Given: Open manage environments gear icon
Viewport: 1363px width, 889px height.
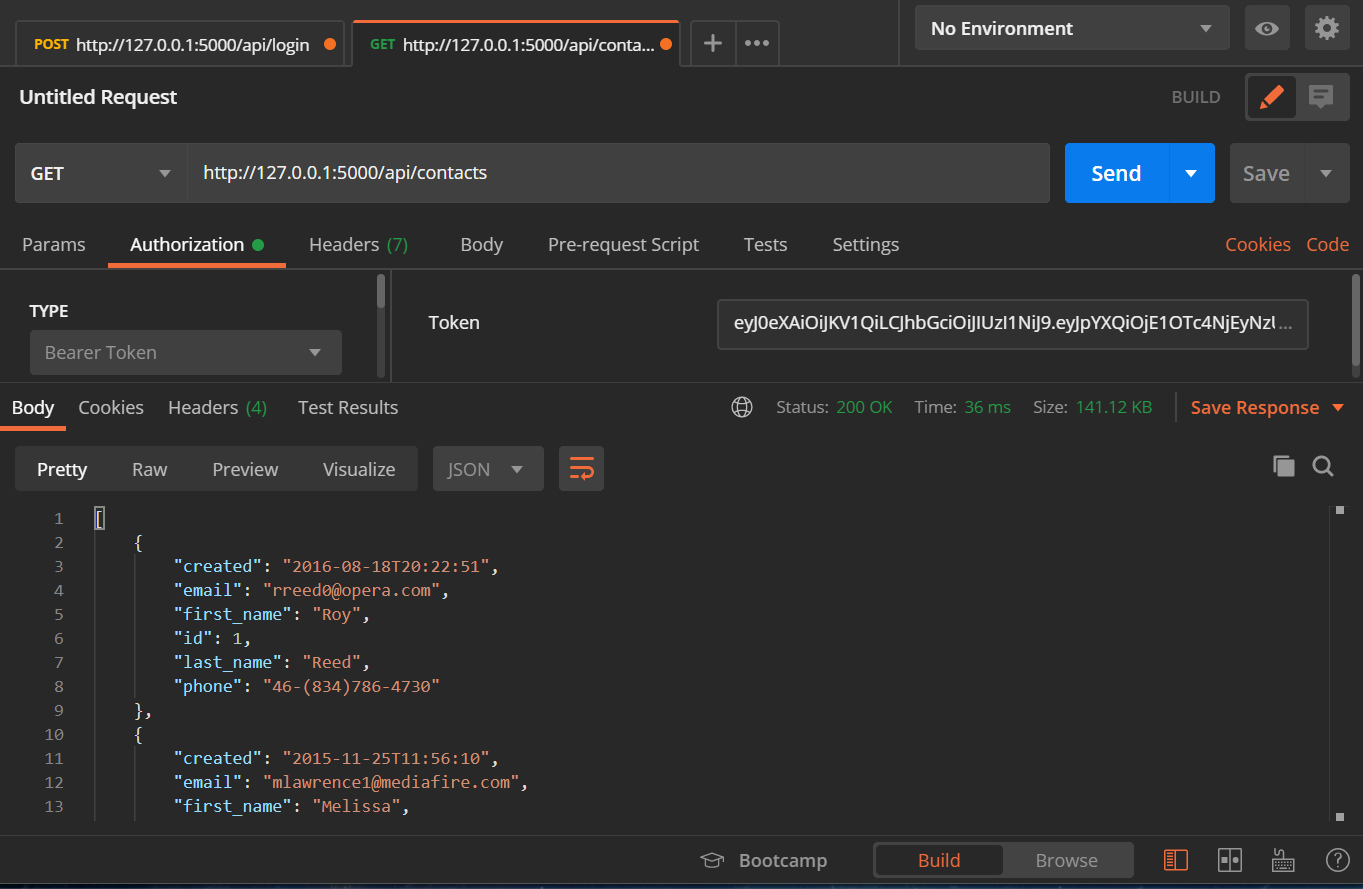Looking at the screenshot, I should pyautogui.click(x=1327, y=28).
